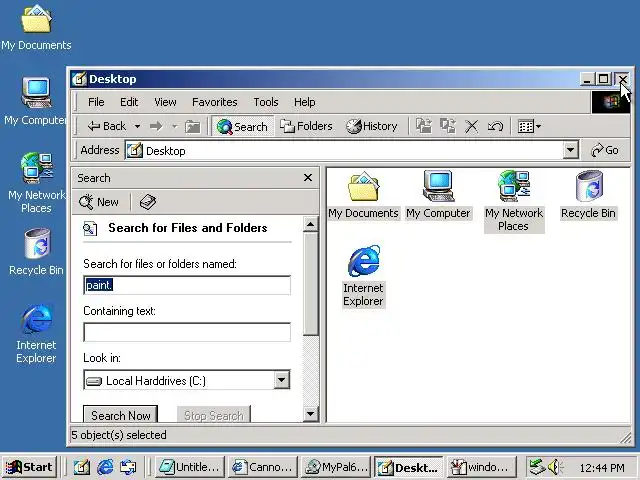Select My Computer in Explorer window
The width and height of the screenshot is (640, 480).
(438, 196)
